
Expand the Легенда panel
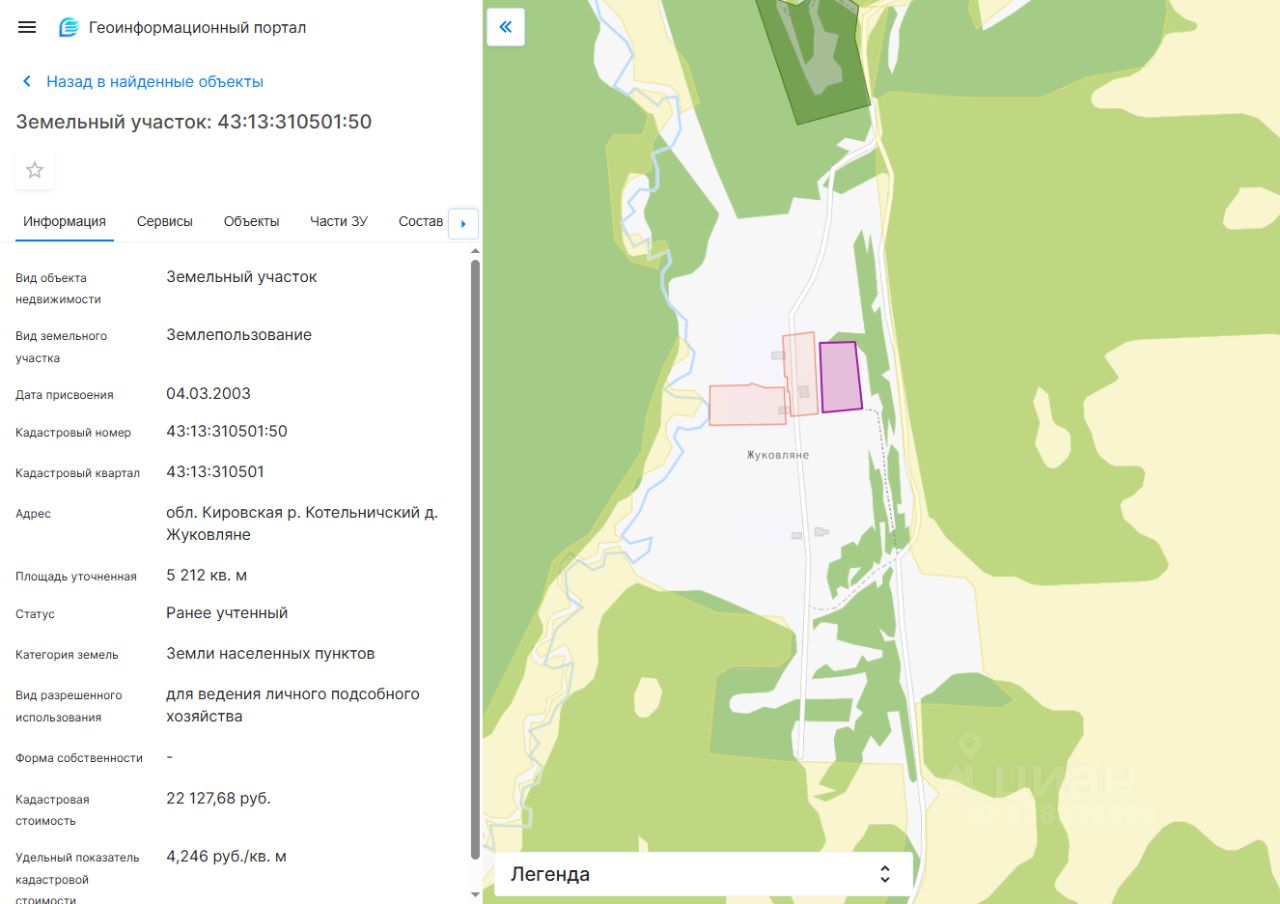[703, 874]
